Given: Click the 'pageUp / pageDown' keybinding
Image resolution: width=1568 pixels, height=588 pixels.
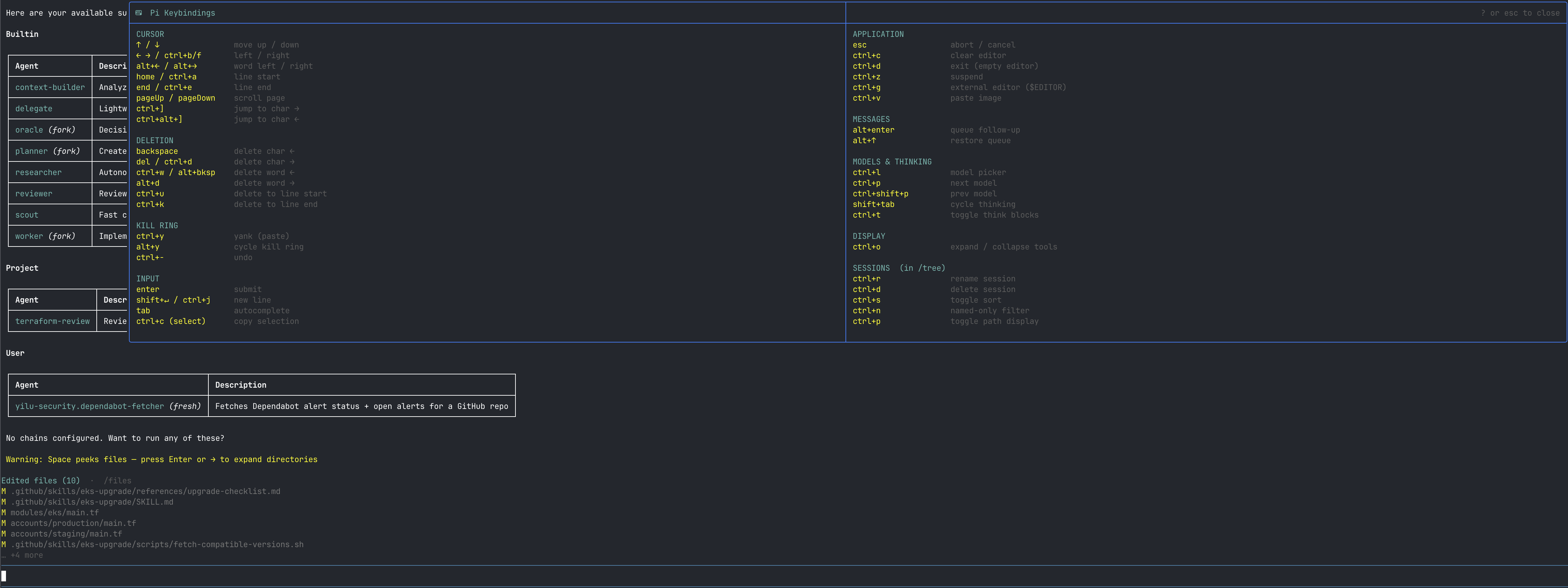Looking at the screenshot, I should [176, 98].
